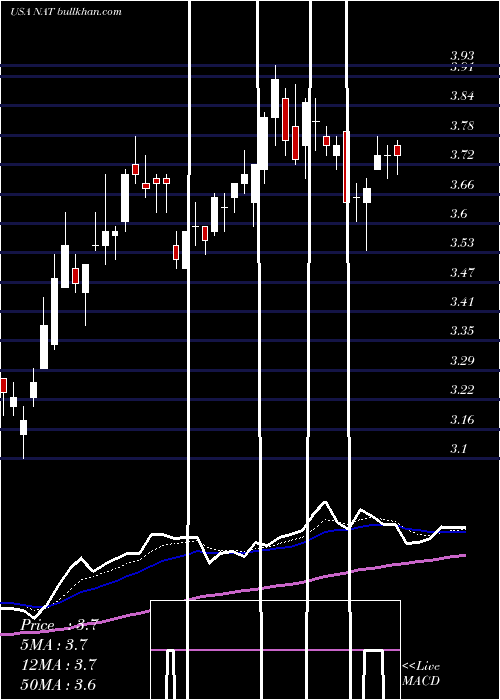Click the last red candle on the right
Viewport: 500px width, 700px height.
tap(397, 150)
